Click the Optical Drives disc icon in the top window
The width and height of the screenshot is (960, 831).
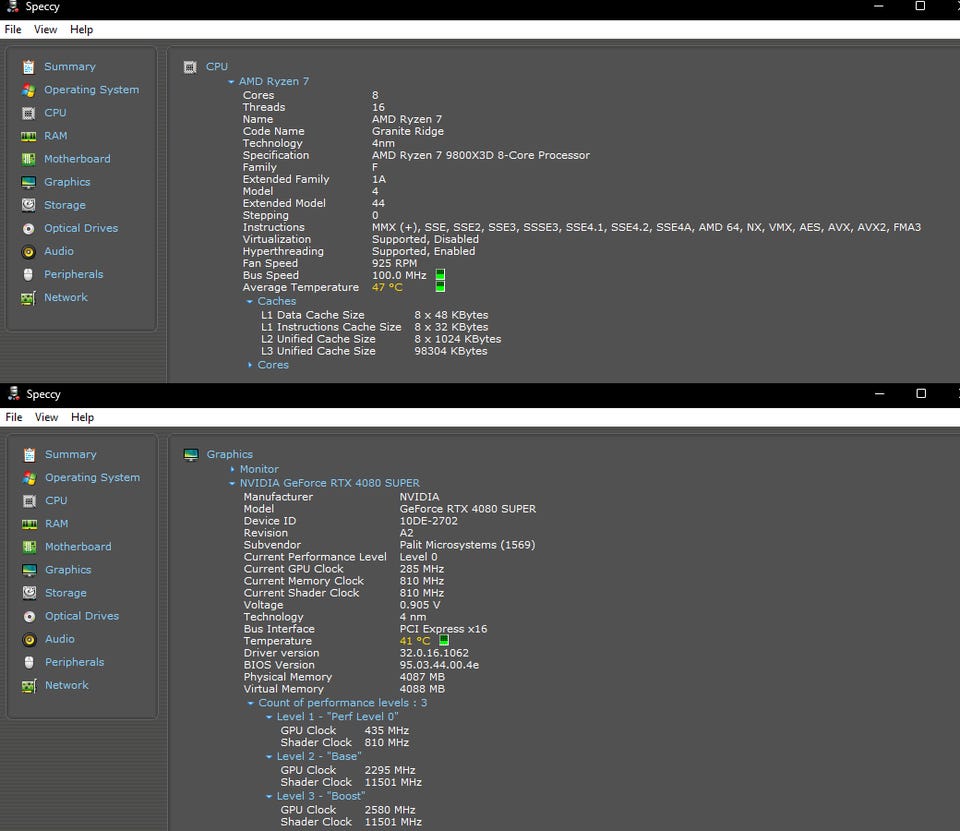click(x=28, y=228)
